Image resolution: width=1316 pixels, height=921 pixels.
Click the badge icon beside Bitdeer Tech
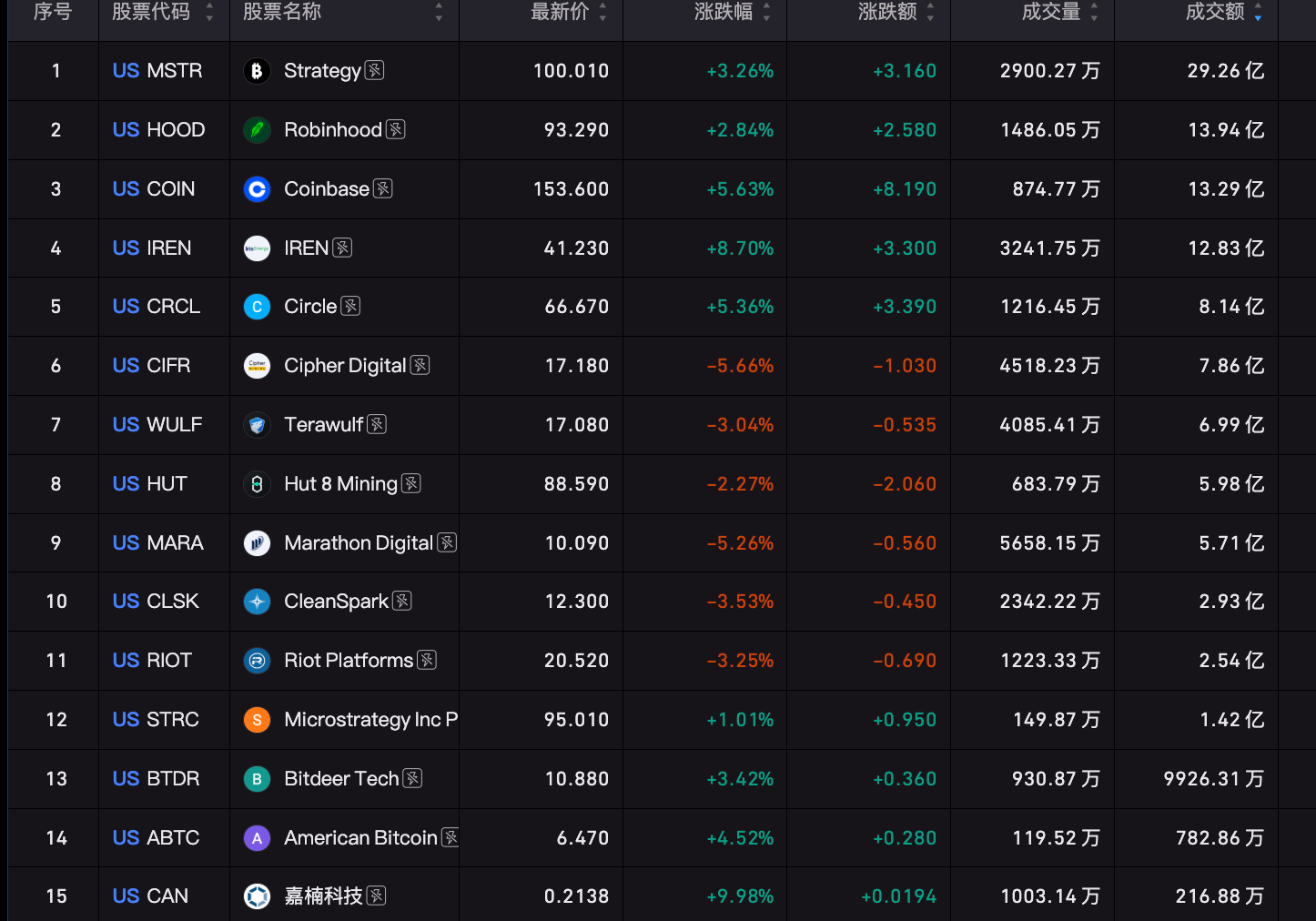point(412,778)
